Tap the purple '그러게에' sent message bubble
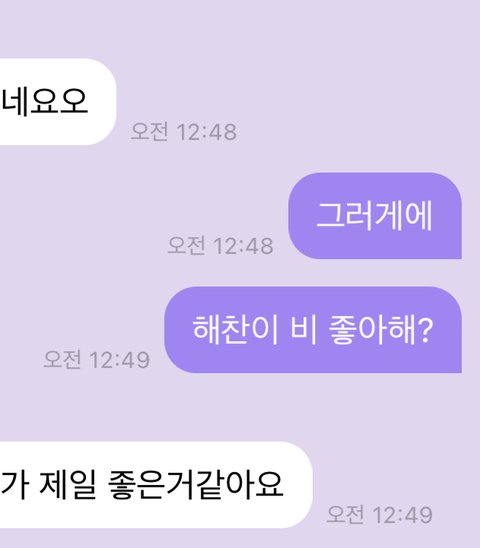Image resolution: width=480 pixels, height=548 pixels. (375, 216)
